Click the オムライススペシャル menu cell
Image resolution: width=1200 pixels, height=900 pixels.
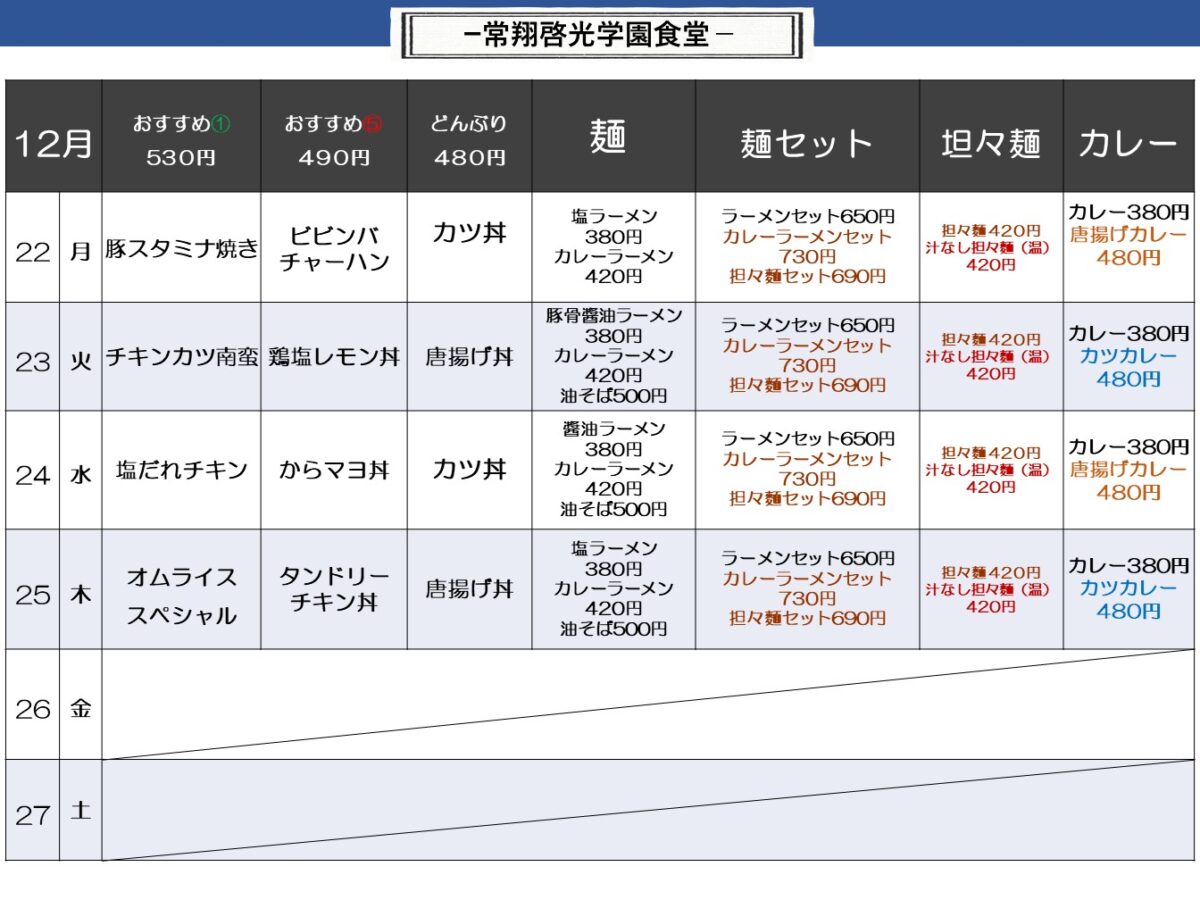181,595
